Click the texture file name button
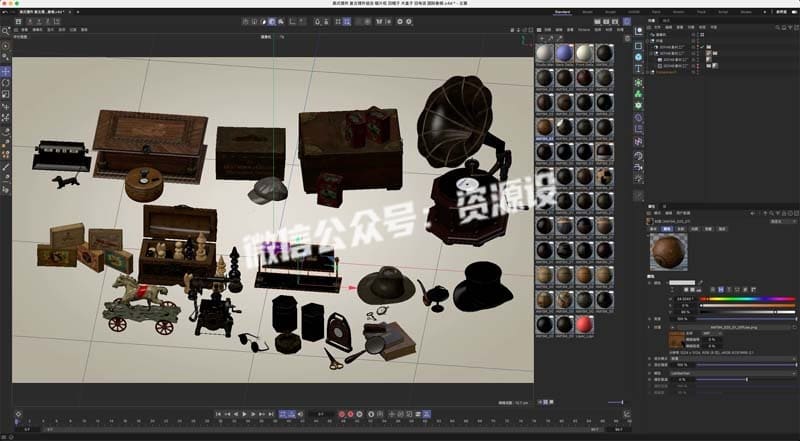The image size is (800, 441). coord(733,327)
